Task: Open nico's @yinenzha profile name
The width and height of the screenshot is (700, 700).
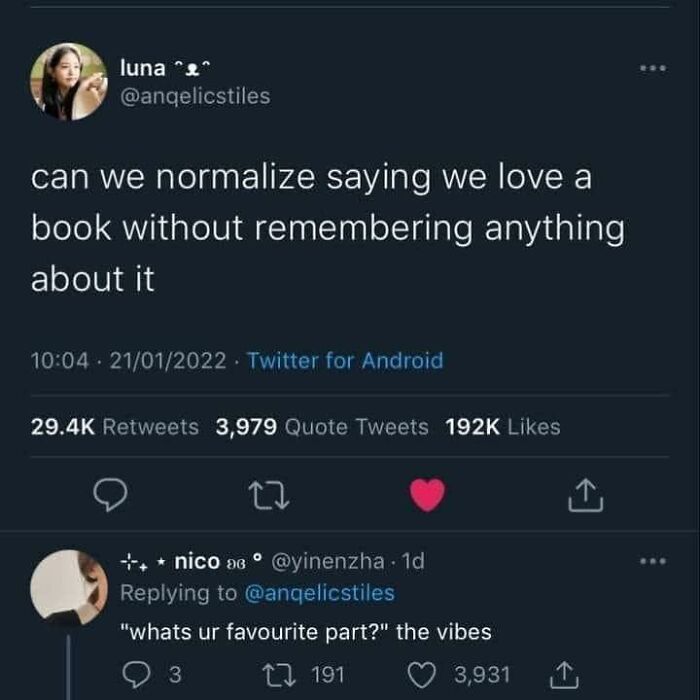Action: pos(328,561)
